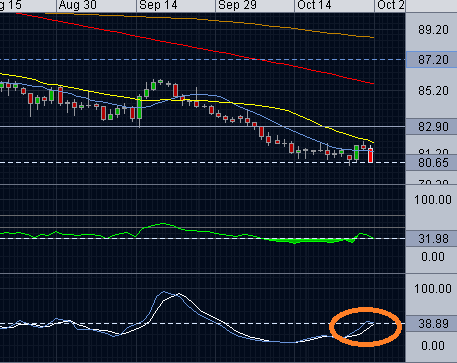Click the 38.89 stochastic value tag
Screen dimensions: 457x363
point(431,324)
